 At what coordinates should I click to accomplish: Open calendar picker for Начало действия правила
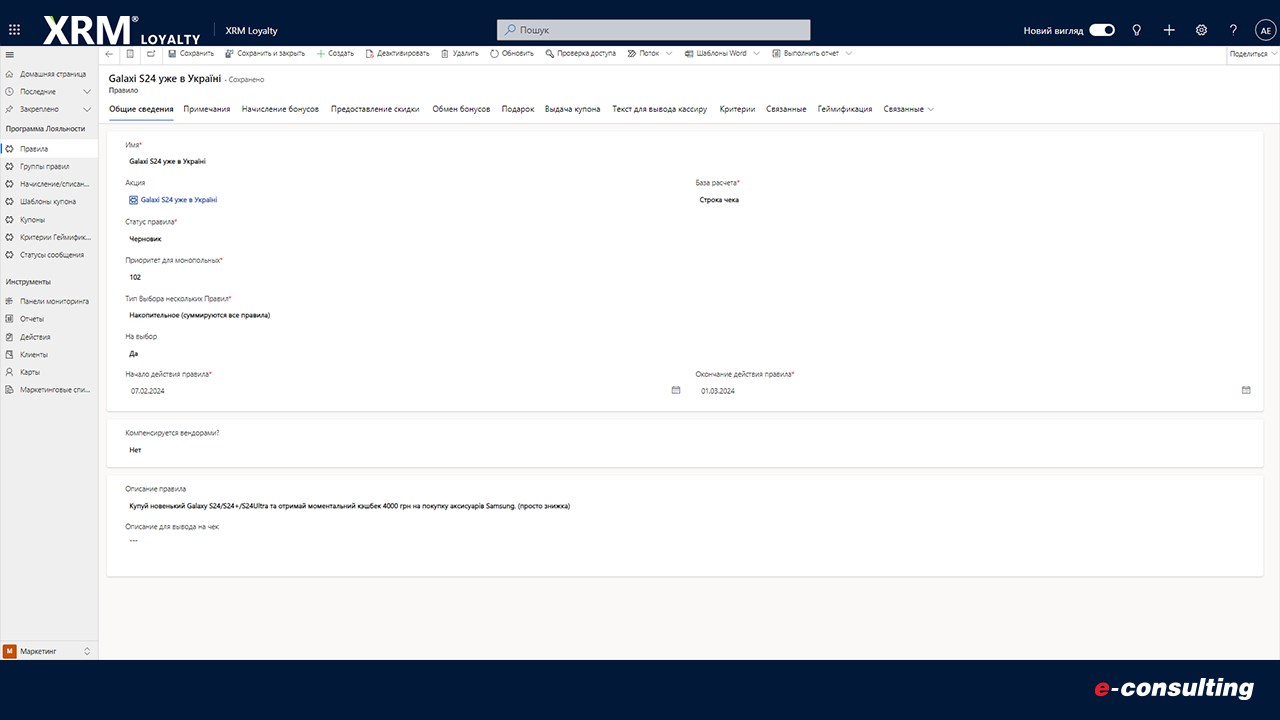(x=676, y=390)
